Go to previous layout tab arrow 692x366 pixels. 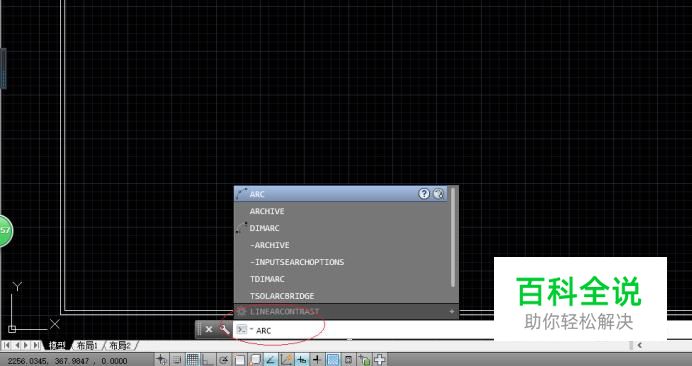(x=17, y=345)
